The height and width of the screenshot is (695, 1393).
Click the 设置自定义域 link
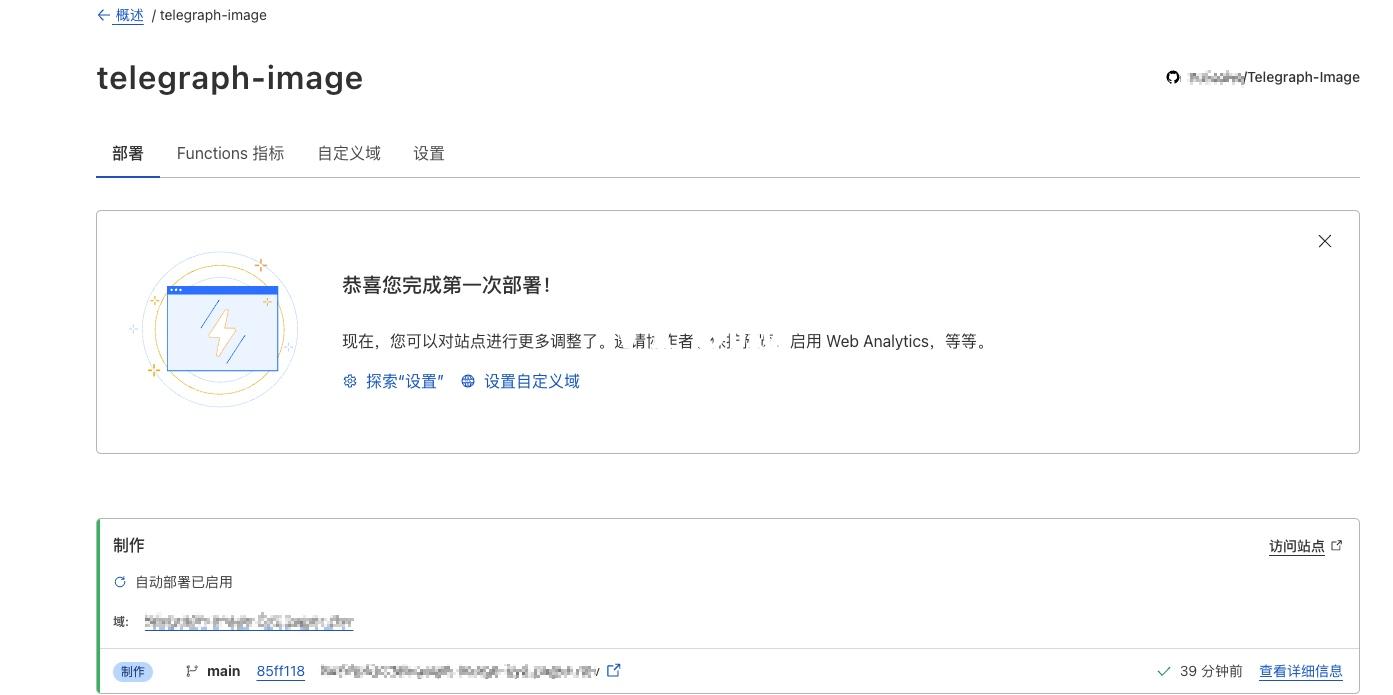click(x=532, y=381)
